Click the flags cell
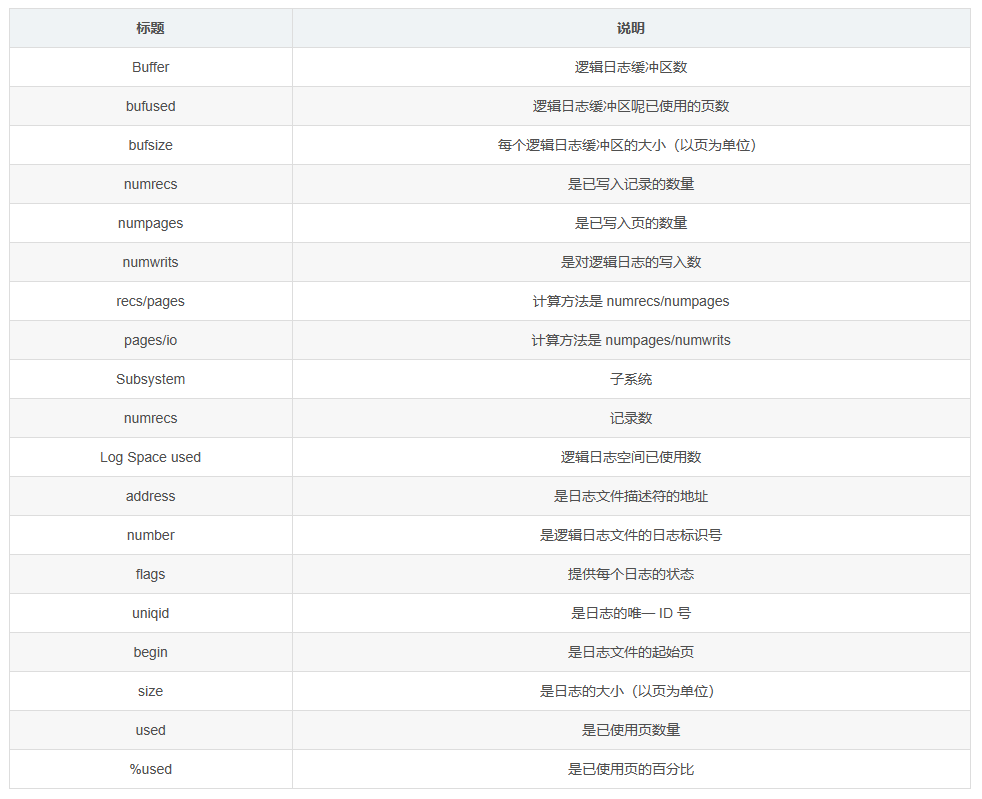The image size is (982, 799). tap(150, 574)
